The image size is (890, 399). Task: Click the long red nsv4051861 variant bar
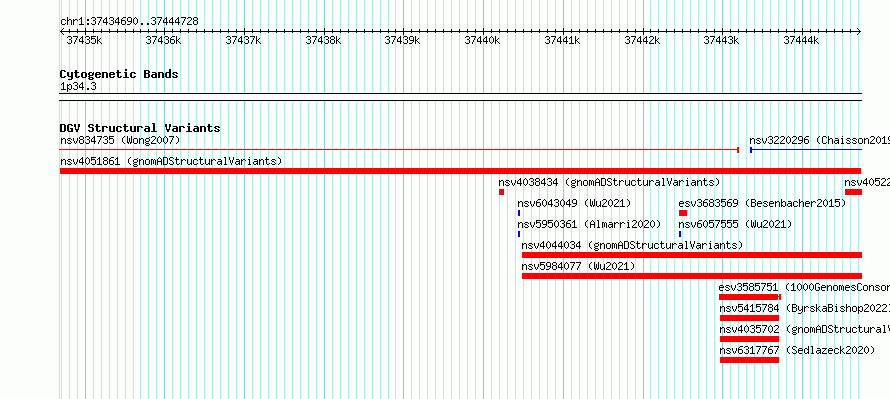click(460, 171)
